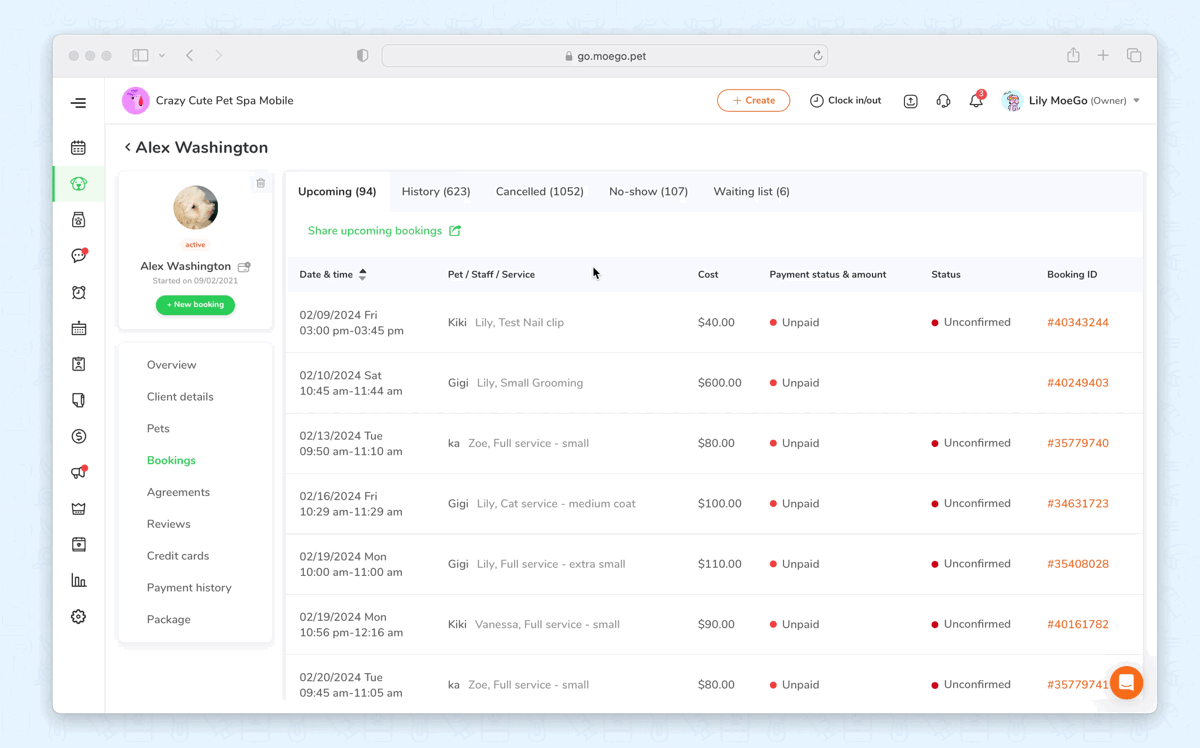The width and height of the screenshot is (1200, 748).
Task: Open Package in client menu
Action: point(168,620)
